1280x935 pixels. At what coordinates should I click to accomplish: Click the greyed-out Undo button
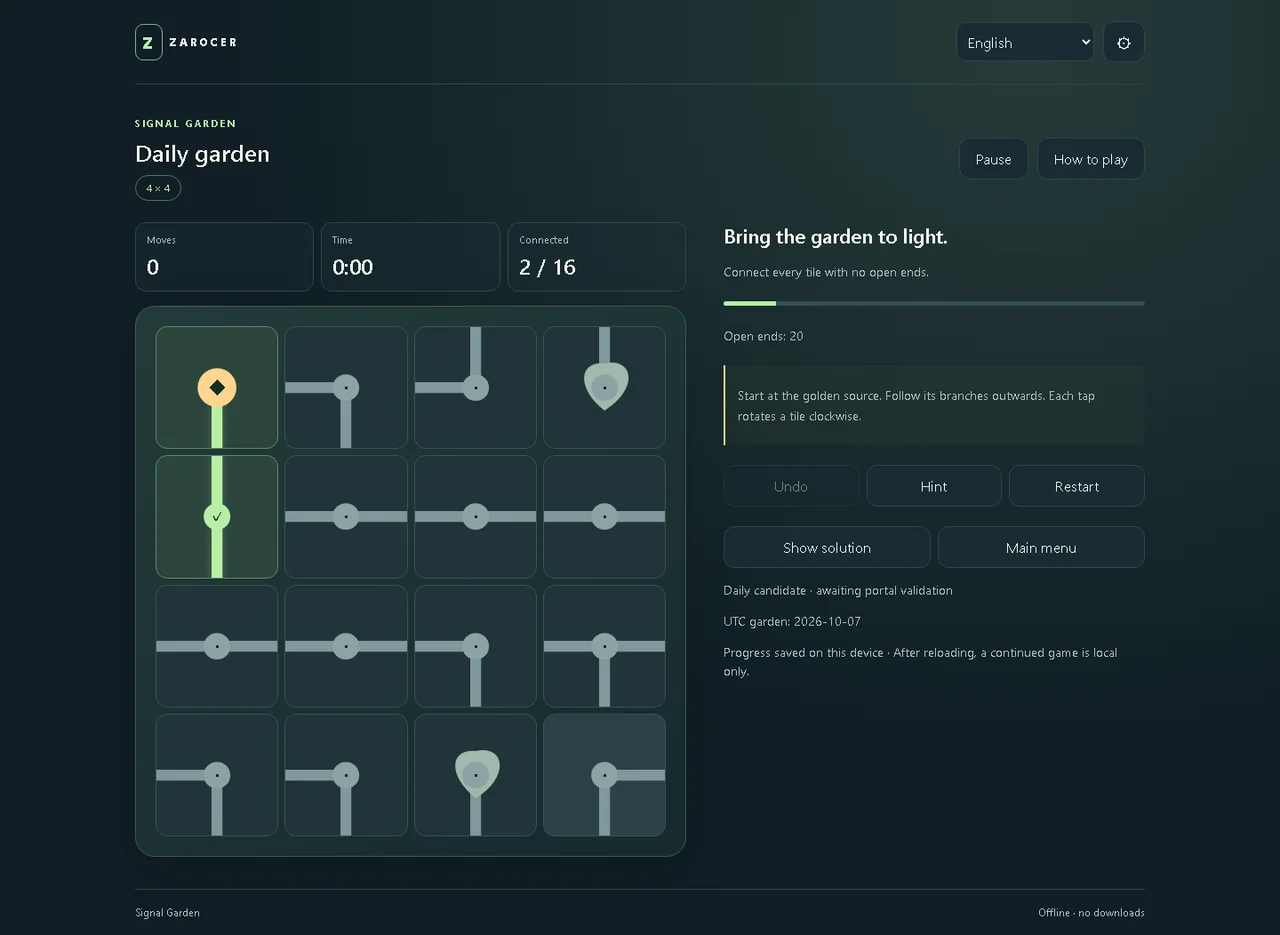tap(791, 486)
